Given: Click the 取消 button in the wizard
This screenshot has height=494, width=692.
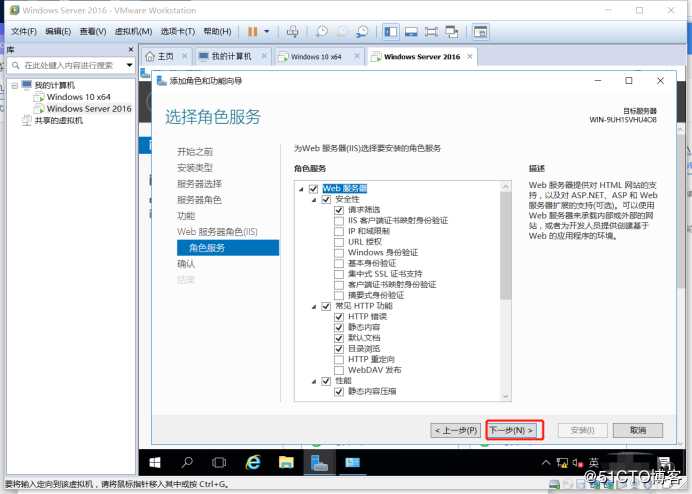Looking at the screenshot, I should [x=638, y=430].
